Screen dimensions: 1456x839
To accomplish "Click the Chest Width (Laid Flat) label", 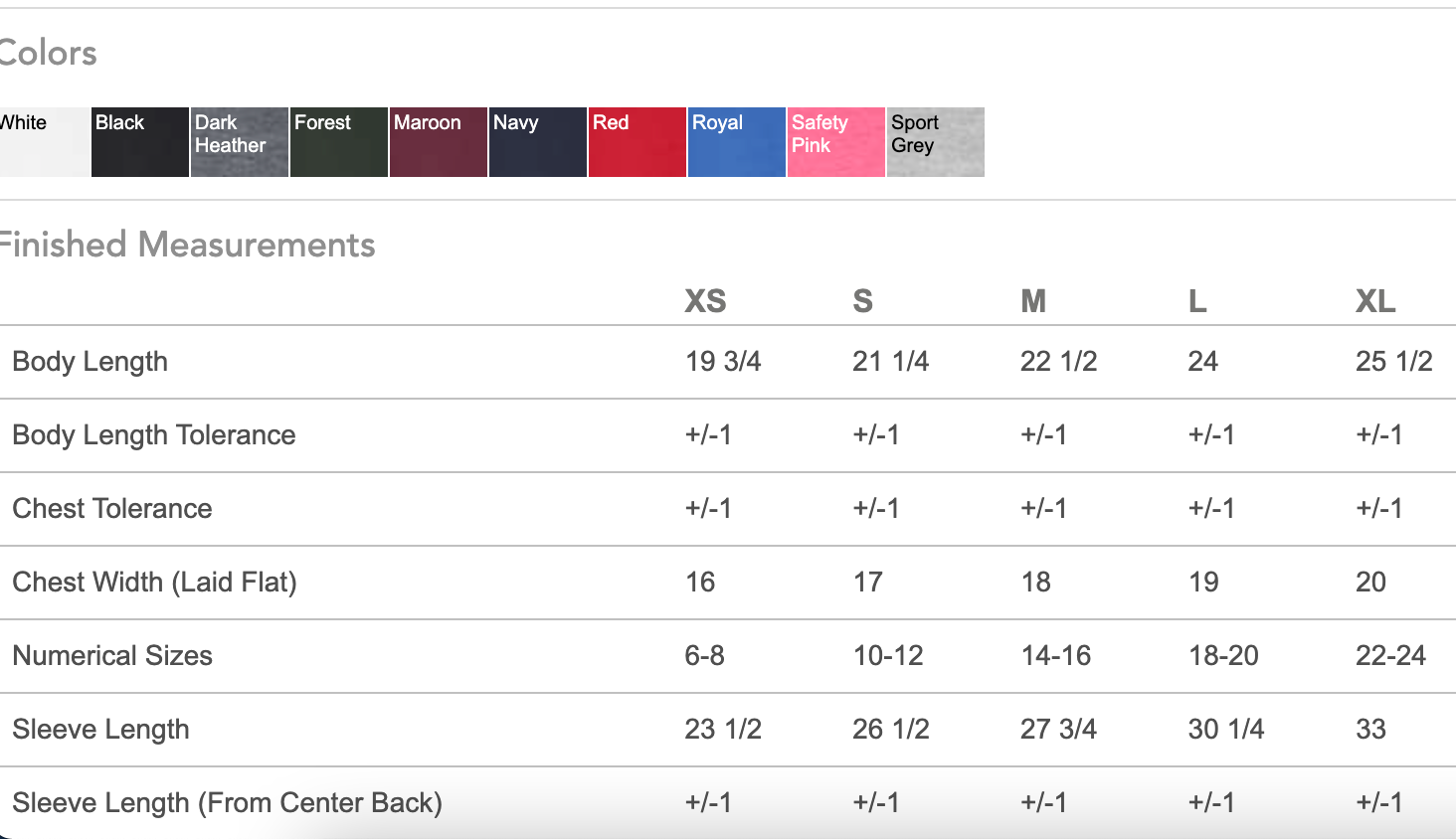I will pyautogui.click(x=154, y=583).
